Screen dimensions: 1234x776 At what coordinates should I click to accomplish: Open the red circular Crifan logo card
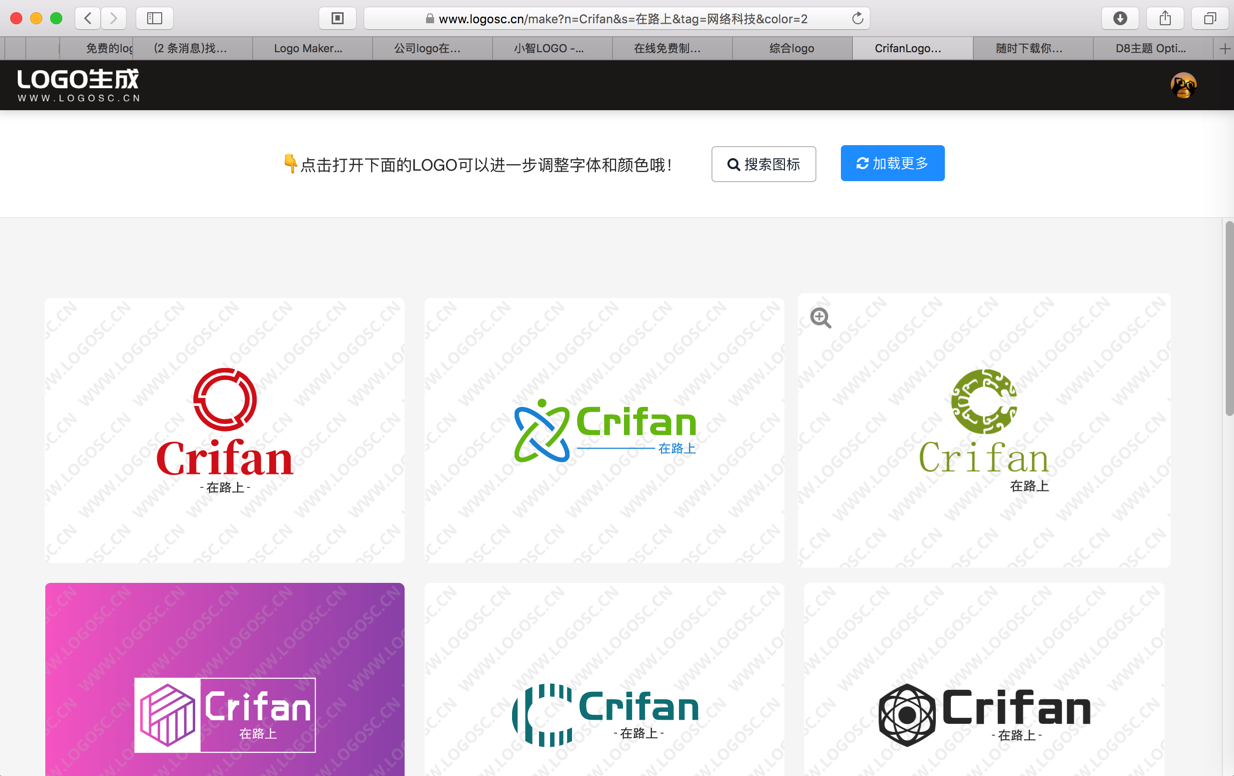coord(225,430)
